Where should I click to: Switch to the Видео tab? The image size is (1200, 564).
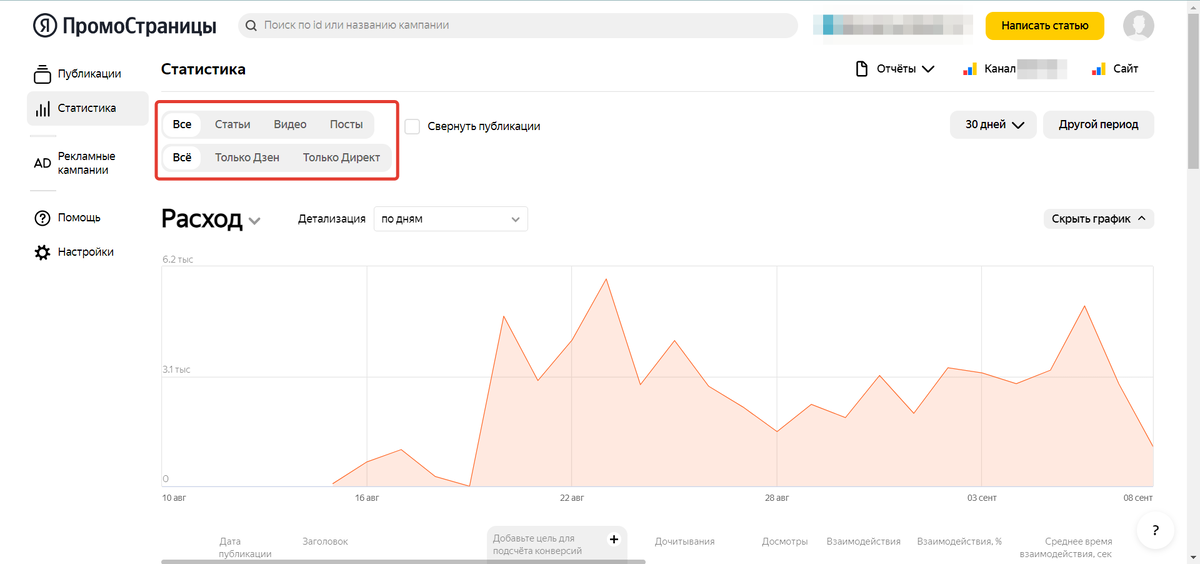coord(290,125)
